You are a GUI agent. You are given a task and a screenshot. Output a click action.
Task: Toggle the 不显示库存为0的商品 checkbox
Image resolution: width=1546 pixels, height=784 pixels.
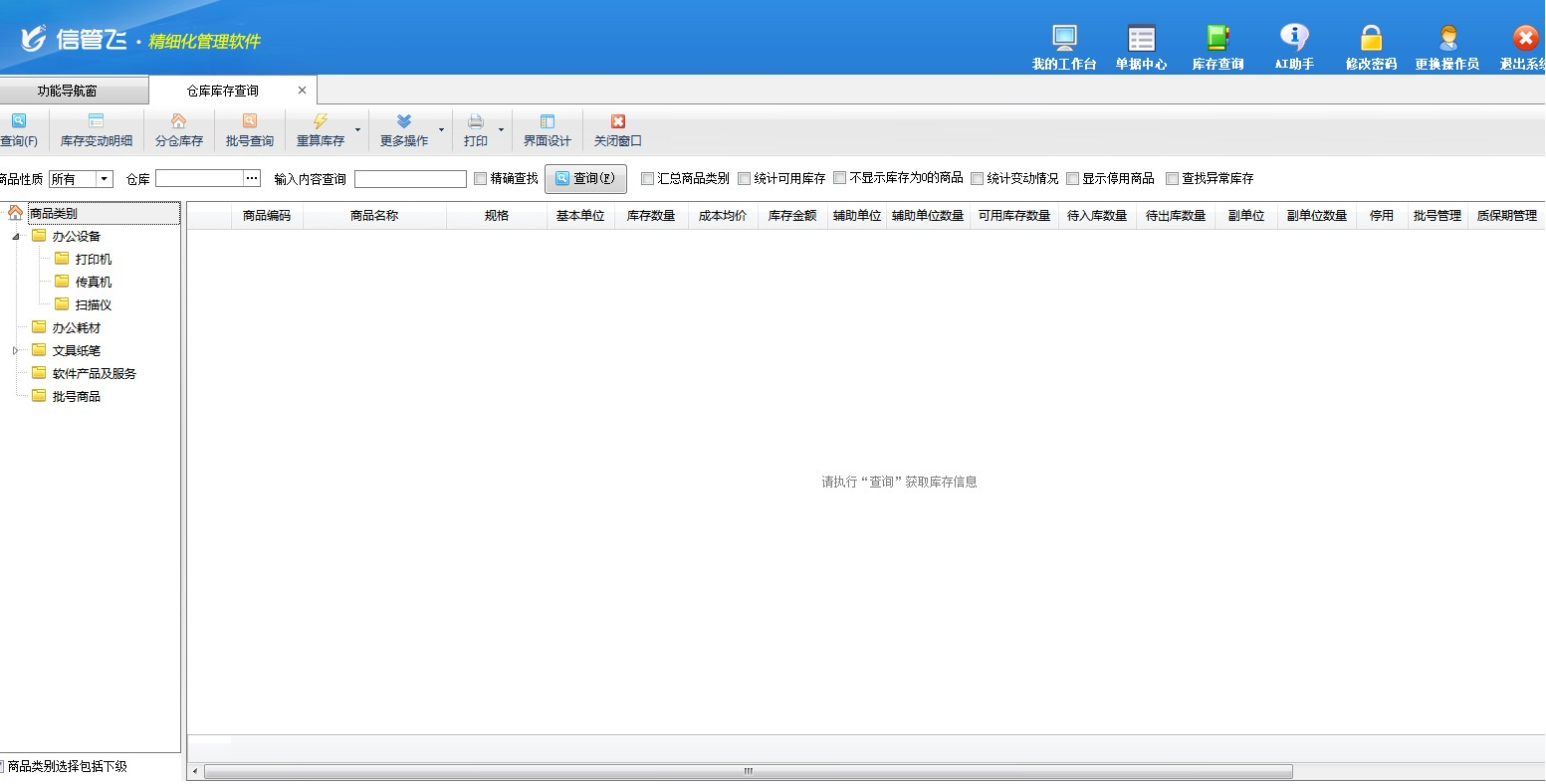pos(840,178)
